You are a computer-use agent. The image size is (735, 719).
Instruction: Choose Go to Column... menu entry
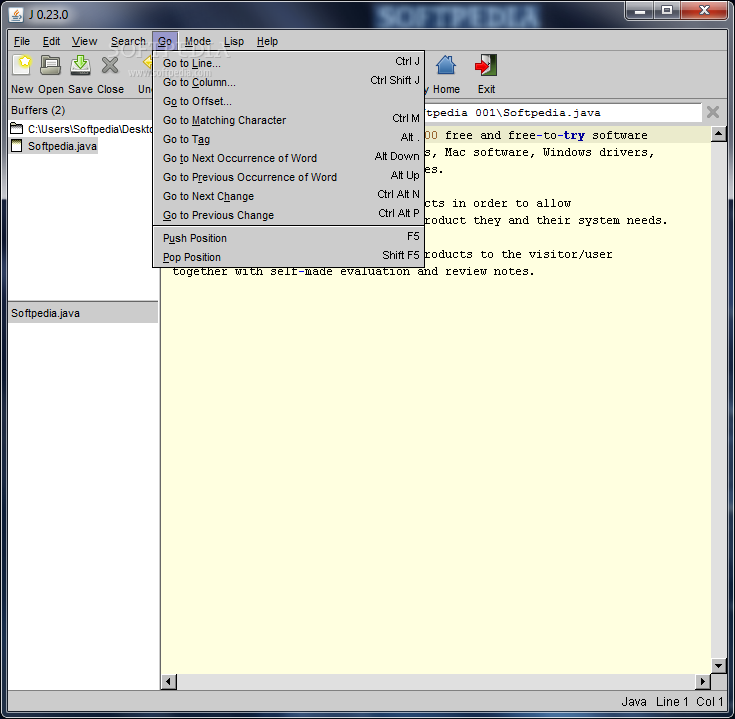[289, 82]
